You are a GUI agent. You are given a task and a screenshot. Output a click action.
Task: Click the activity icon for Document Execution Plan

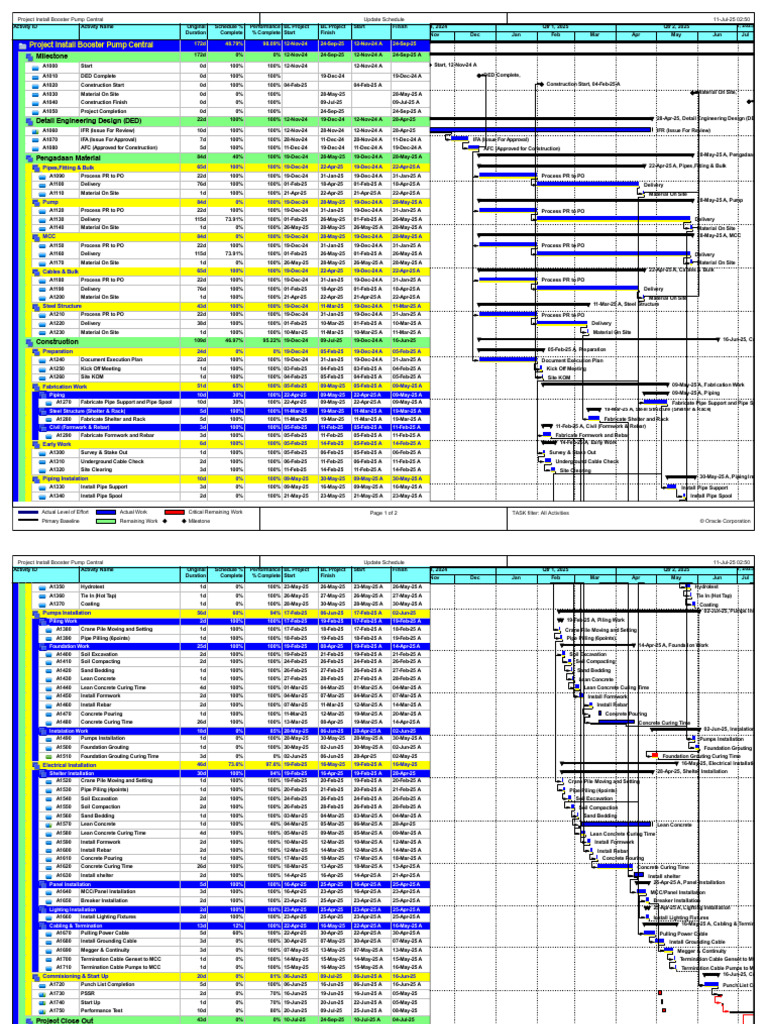tap(43, 360)
